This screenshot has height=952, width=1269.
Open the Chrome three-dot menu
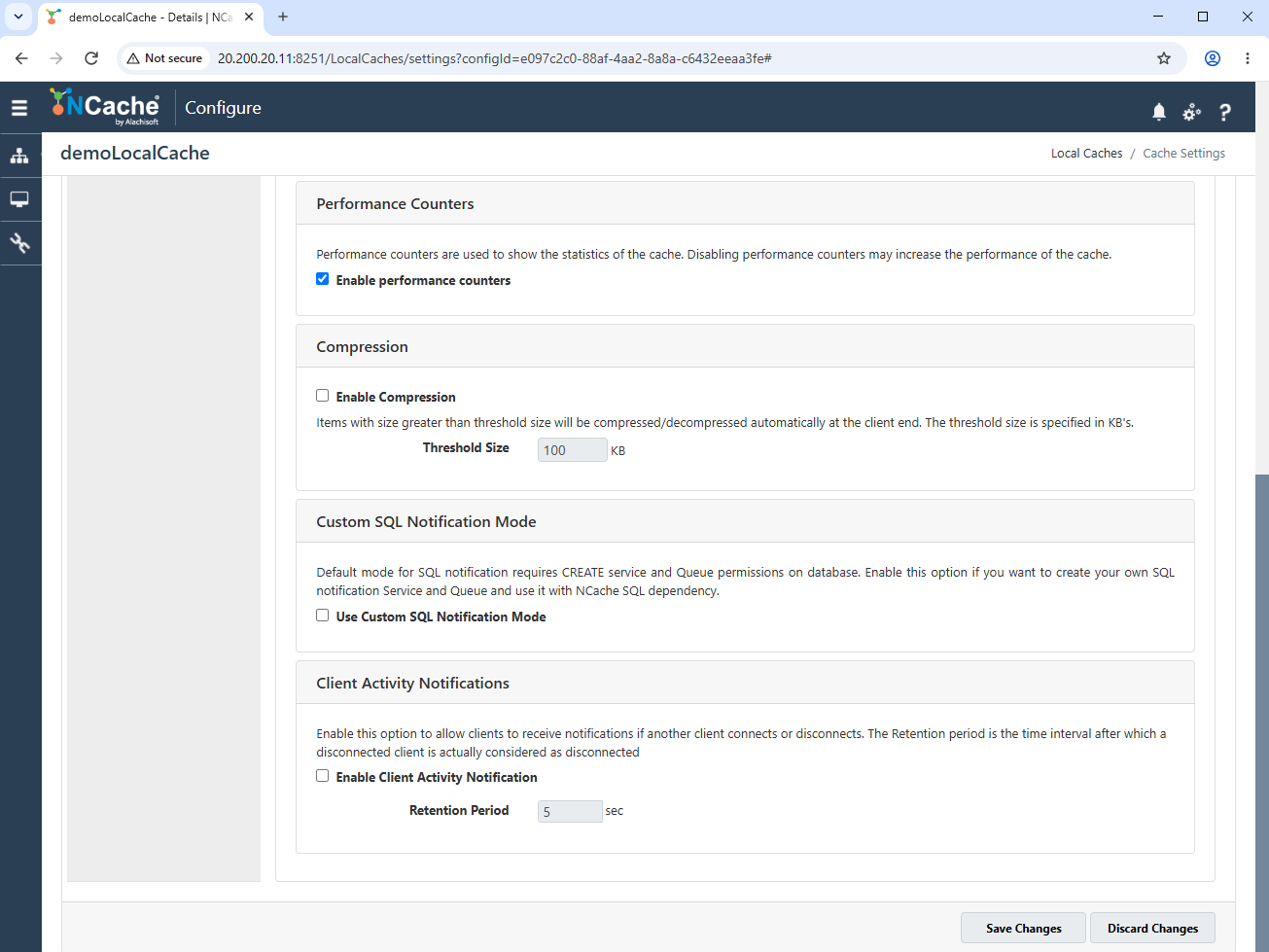coord(1248,58)
